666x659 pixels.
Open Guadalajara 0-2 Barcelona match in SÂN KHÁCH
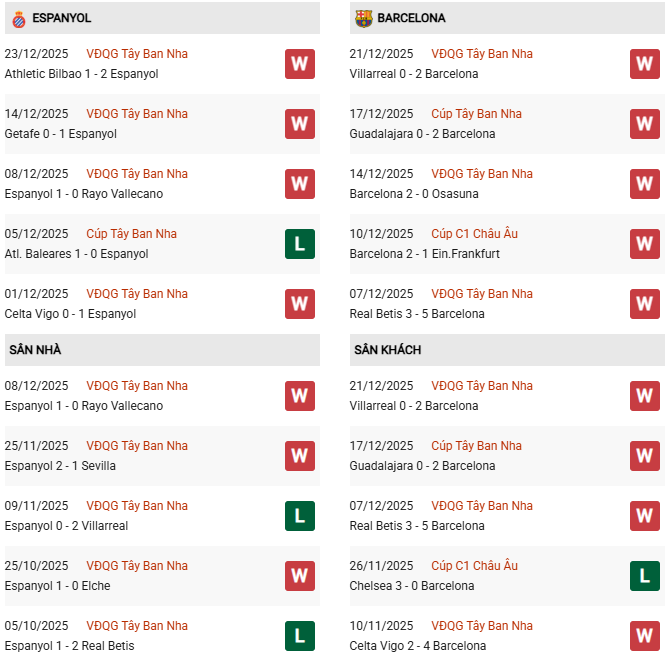(422, 466)
